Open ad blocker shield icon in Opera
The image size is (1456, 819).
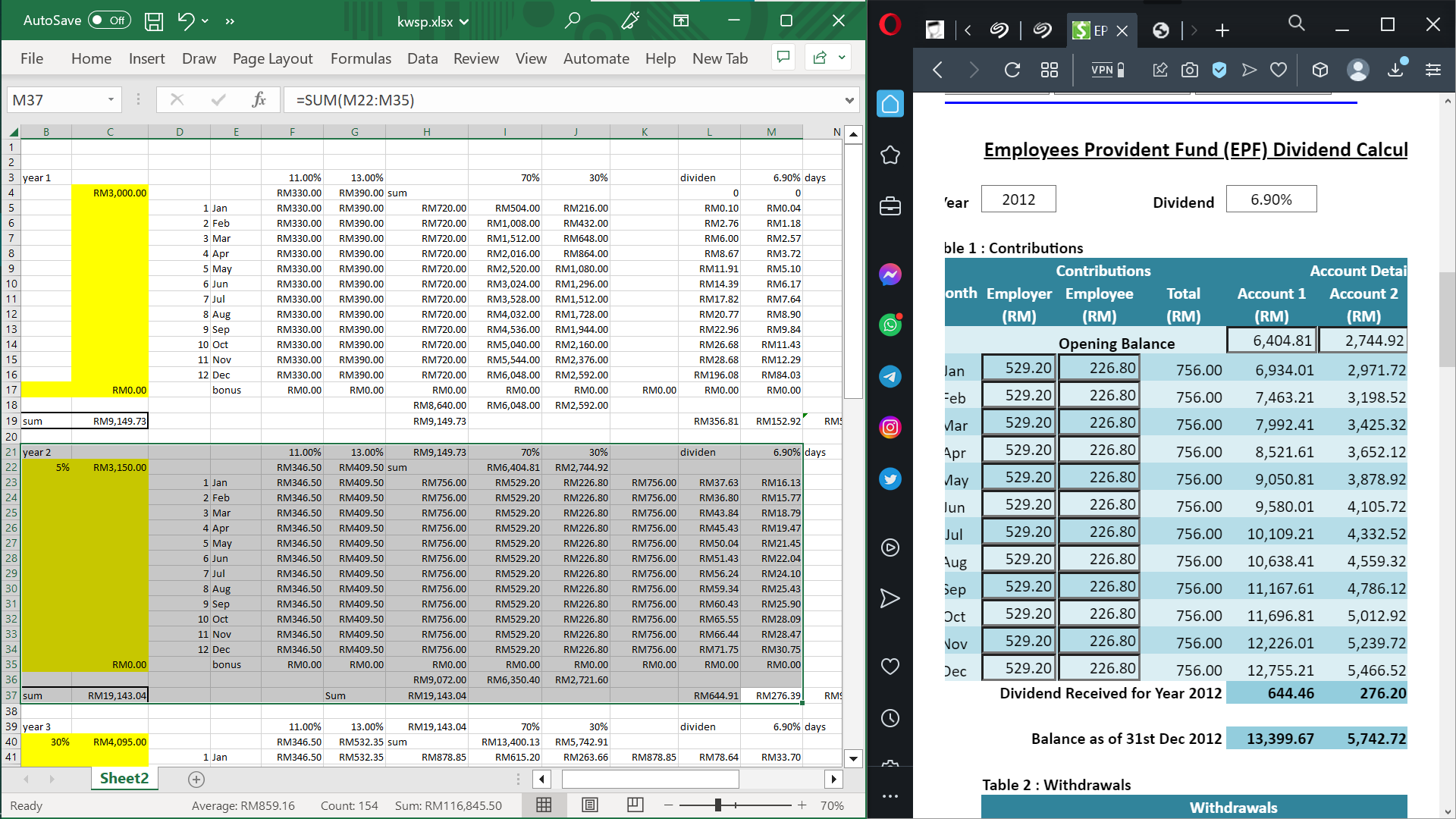(1219, 70)
